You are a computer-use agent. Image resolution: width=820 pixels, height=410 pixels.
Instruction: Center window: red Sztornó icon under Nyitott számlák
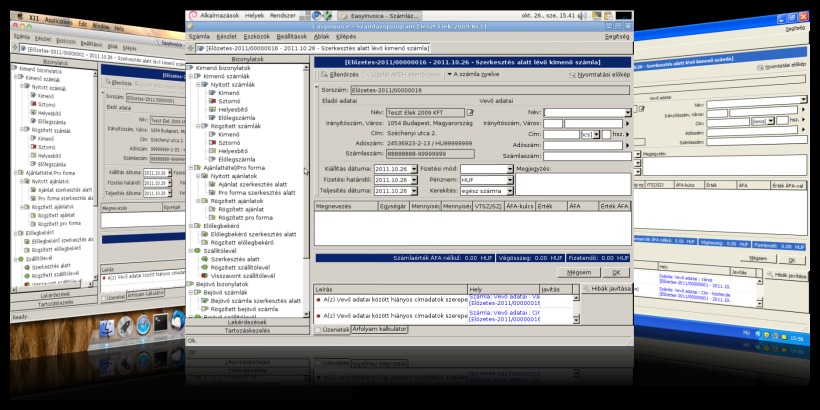pyautogui.click(x=212, y=101)
